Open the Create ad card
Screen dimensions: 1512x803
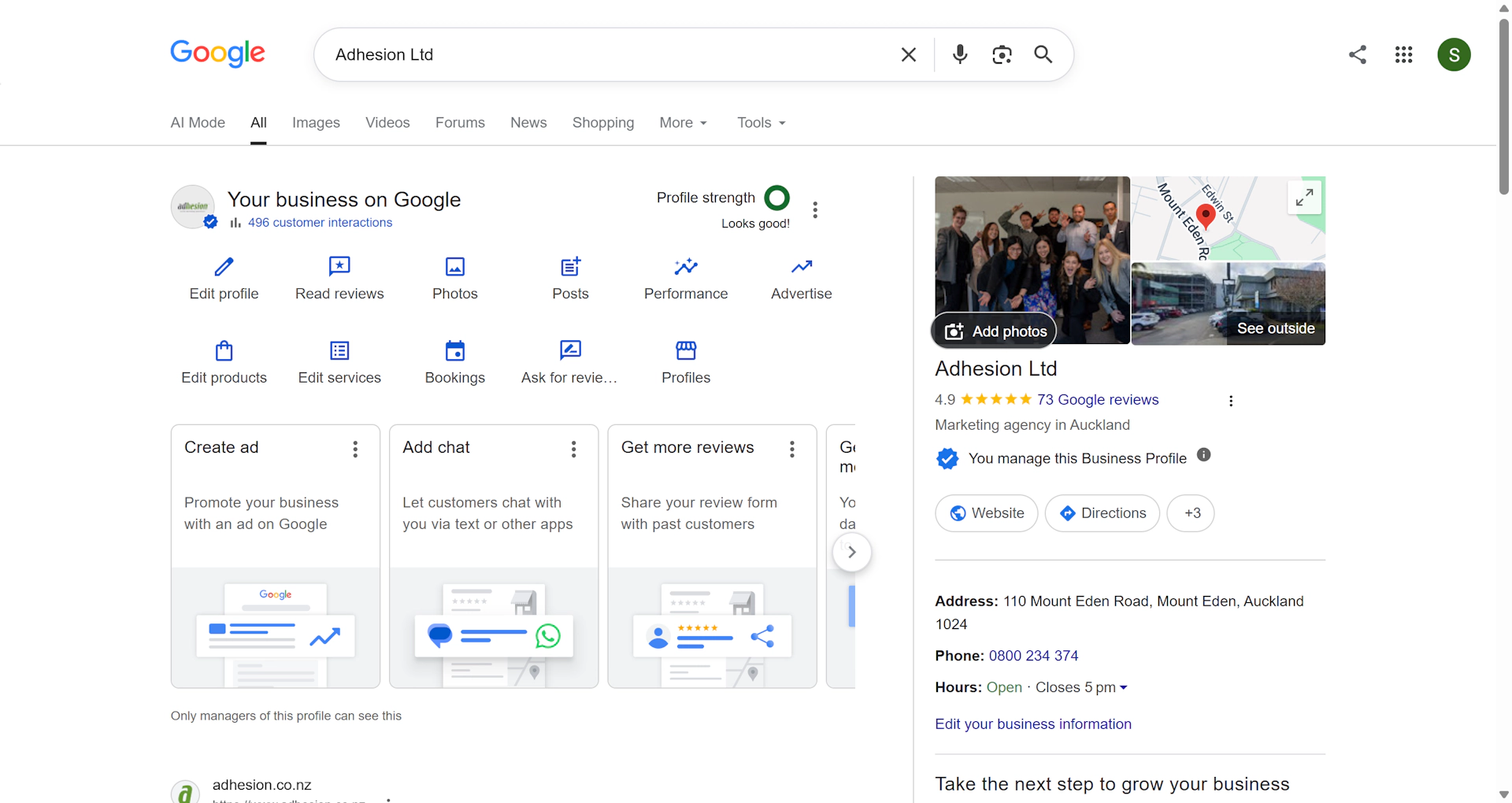pos(276,557)
